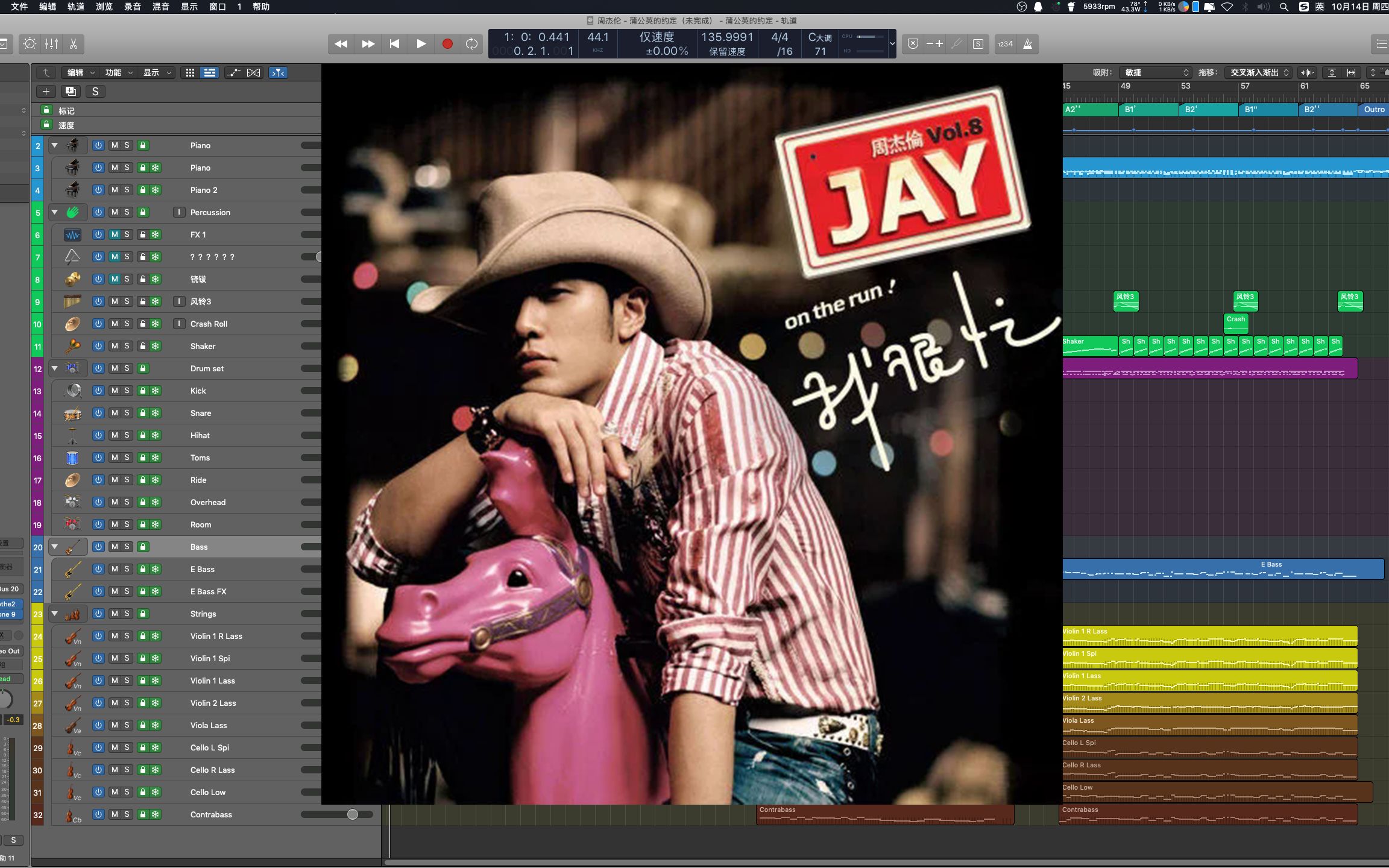
Task: Collapse the Percussion track stack
Action: tap(55, 212)
